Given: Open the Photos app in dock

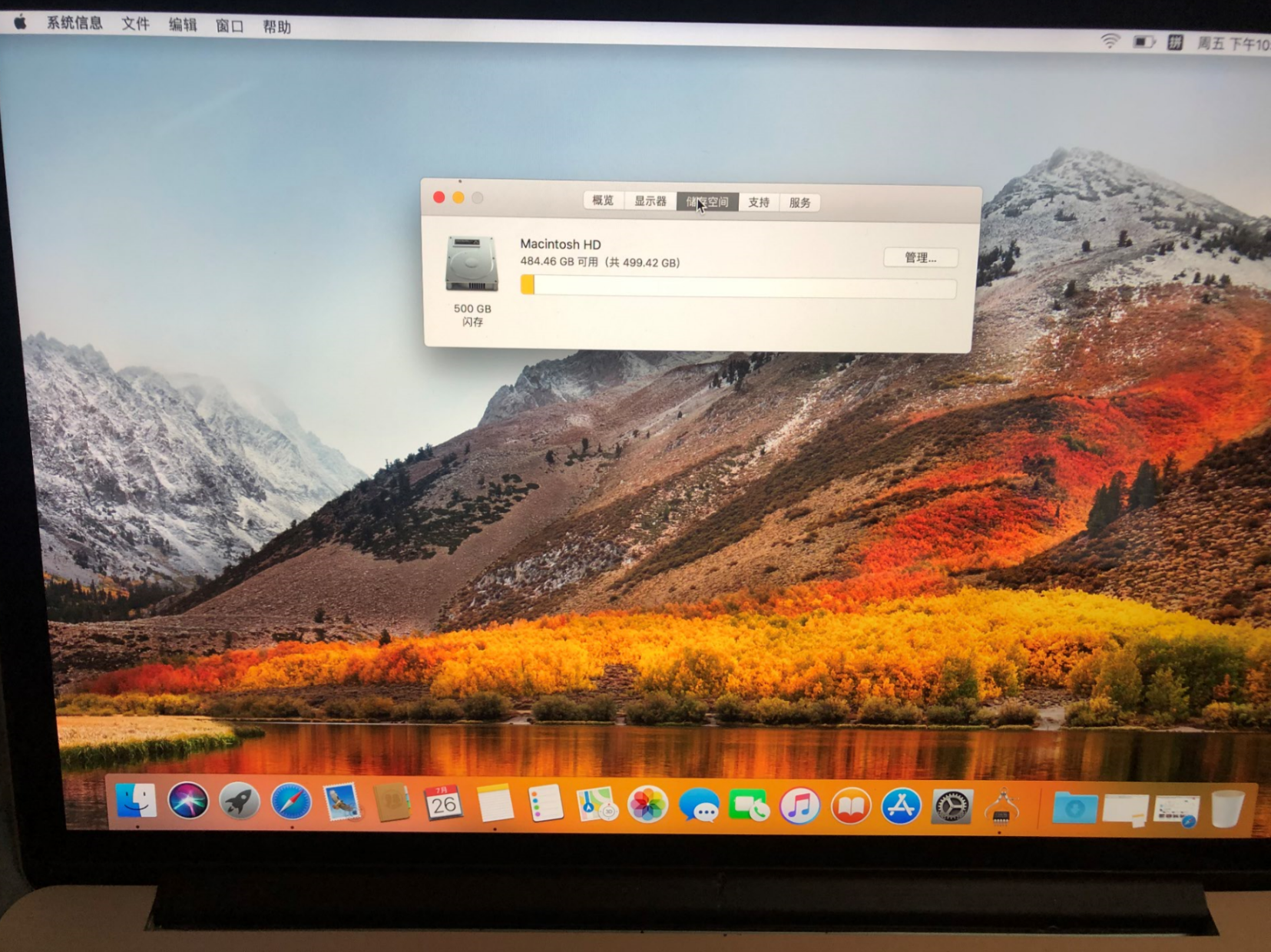Looking at the screenshot, I should (x=647, y=805).
